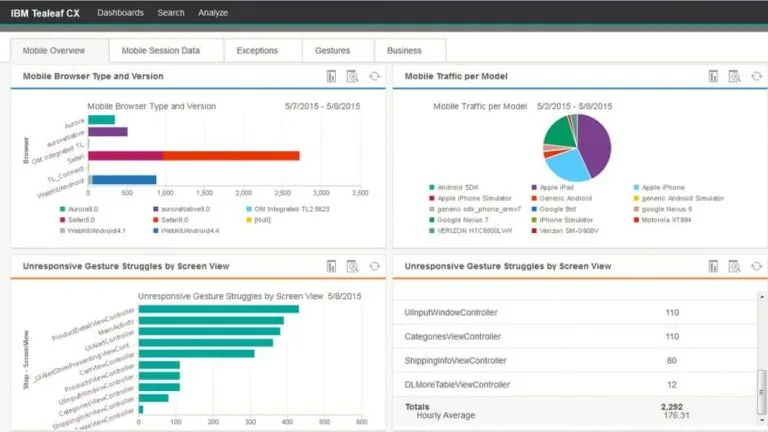Click chart icon in Mobile Traffic per Model panel
Viewport: 768px width, 432px height.
click(x=713, y=76)
